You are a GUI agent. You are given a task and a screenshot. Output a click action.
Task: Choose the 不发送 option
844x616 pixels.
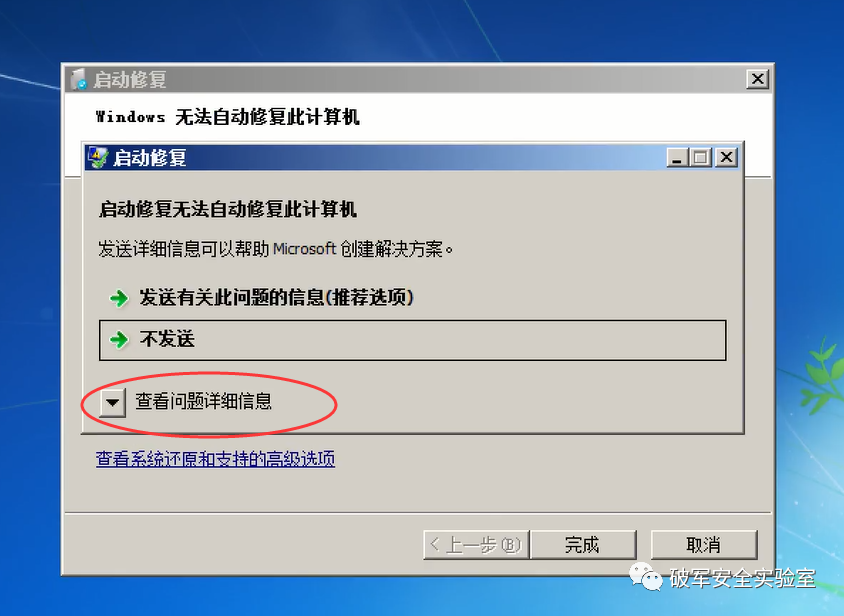412,340
